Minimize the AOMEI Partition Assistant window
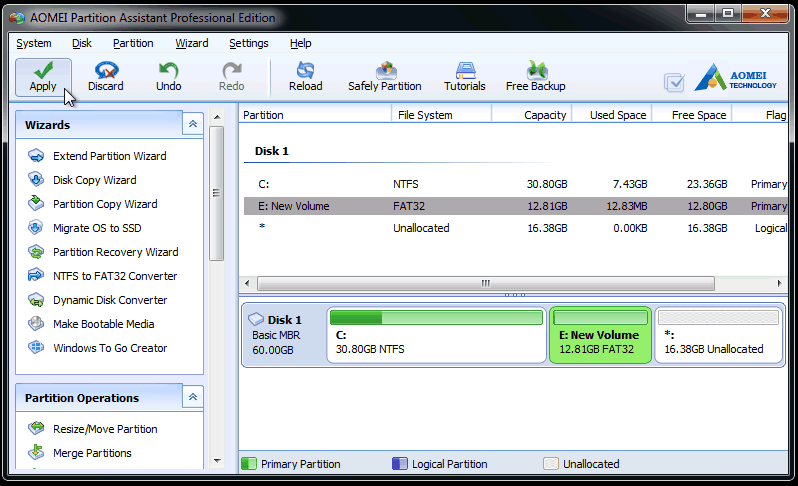 pyautogui.click(x=701, y=13)
